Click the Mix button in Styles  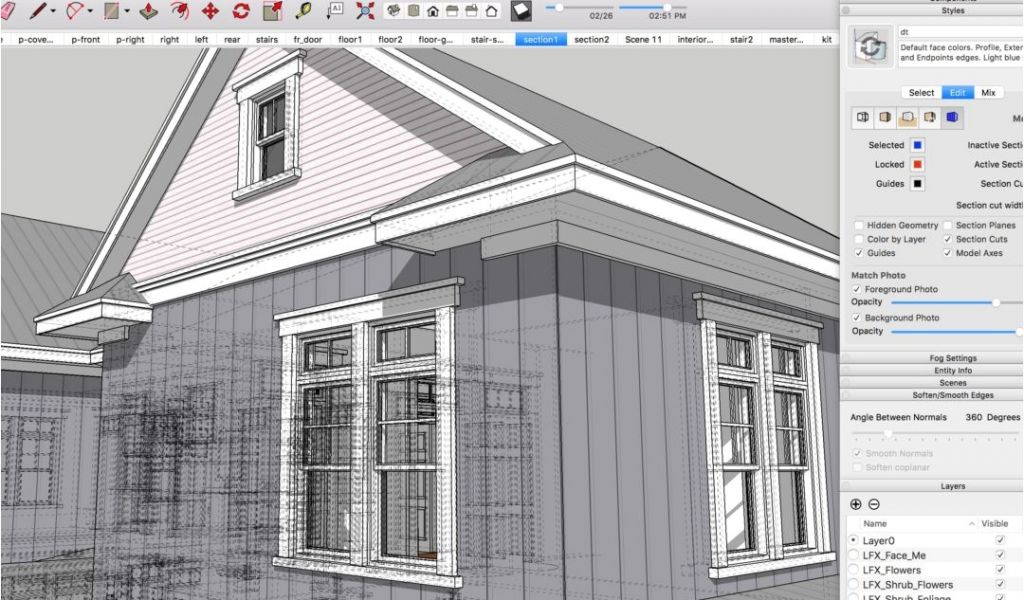pos(988,93)
